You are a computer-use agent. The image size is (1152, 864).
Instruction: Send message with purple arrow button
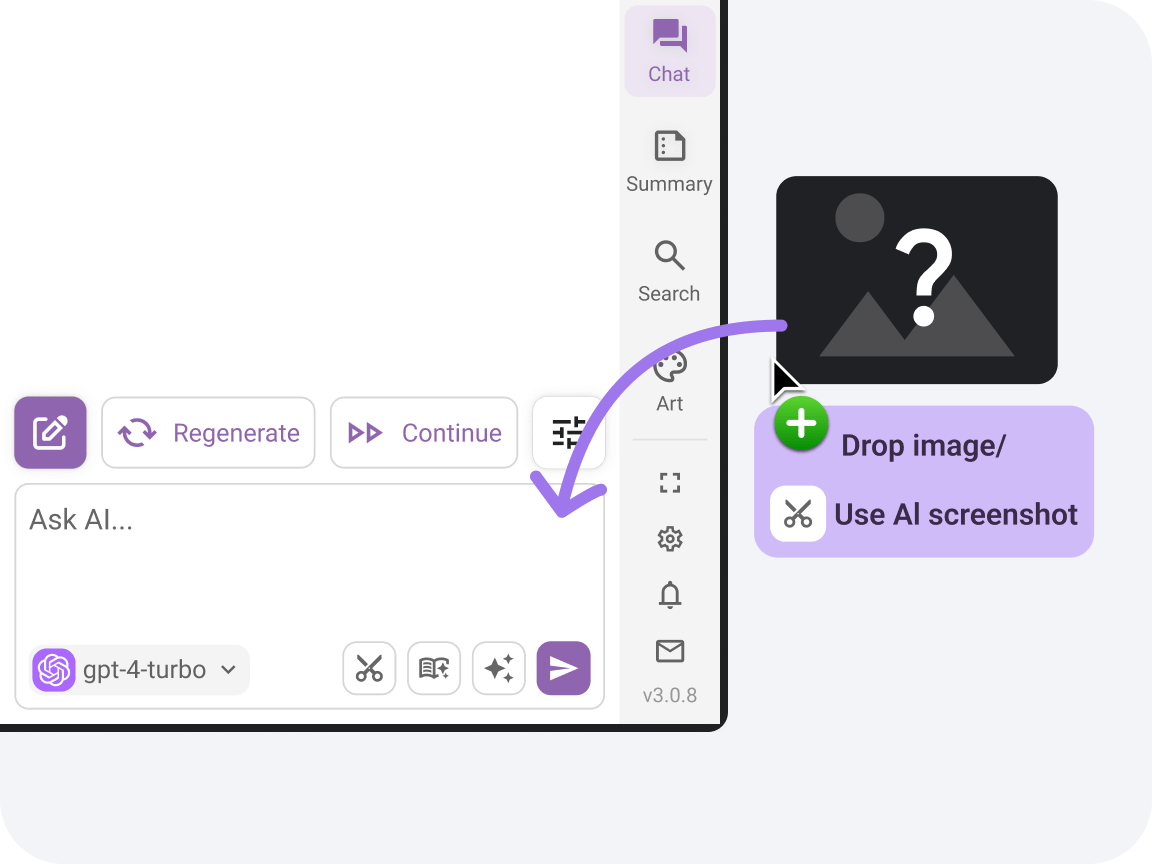pyautogui.click(x=564, y=669)
